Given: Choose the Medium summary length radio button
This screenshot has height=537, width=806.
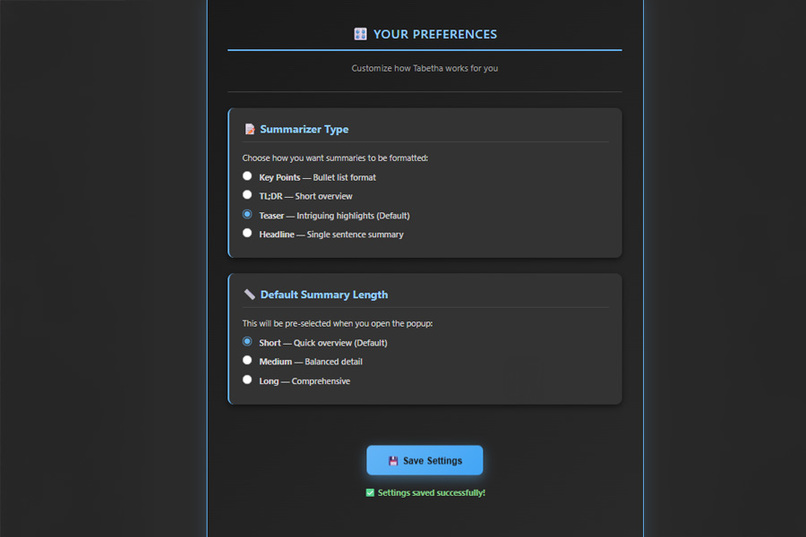Looking at the screenshot, I should [x=247, y=360].
